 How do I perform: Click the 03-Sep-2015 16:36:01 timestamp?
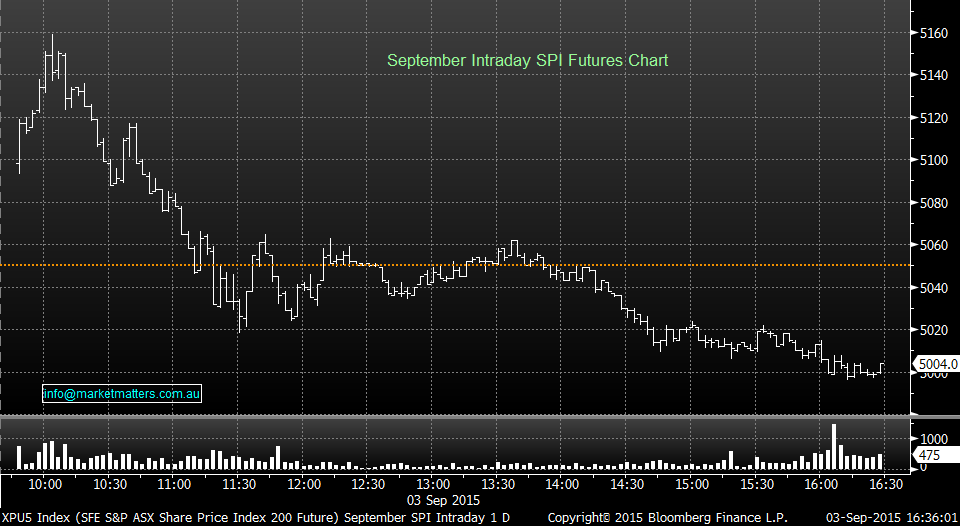tap(892, 517)
